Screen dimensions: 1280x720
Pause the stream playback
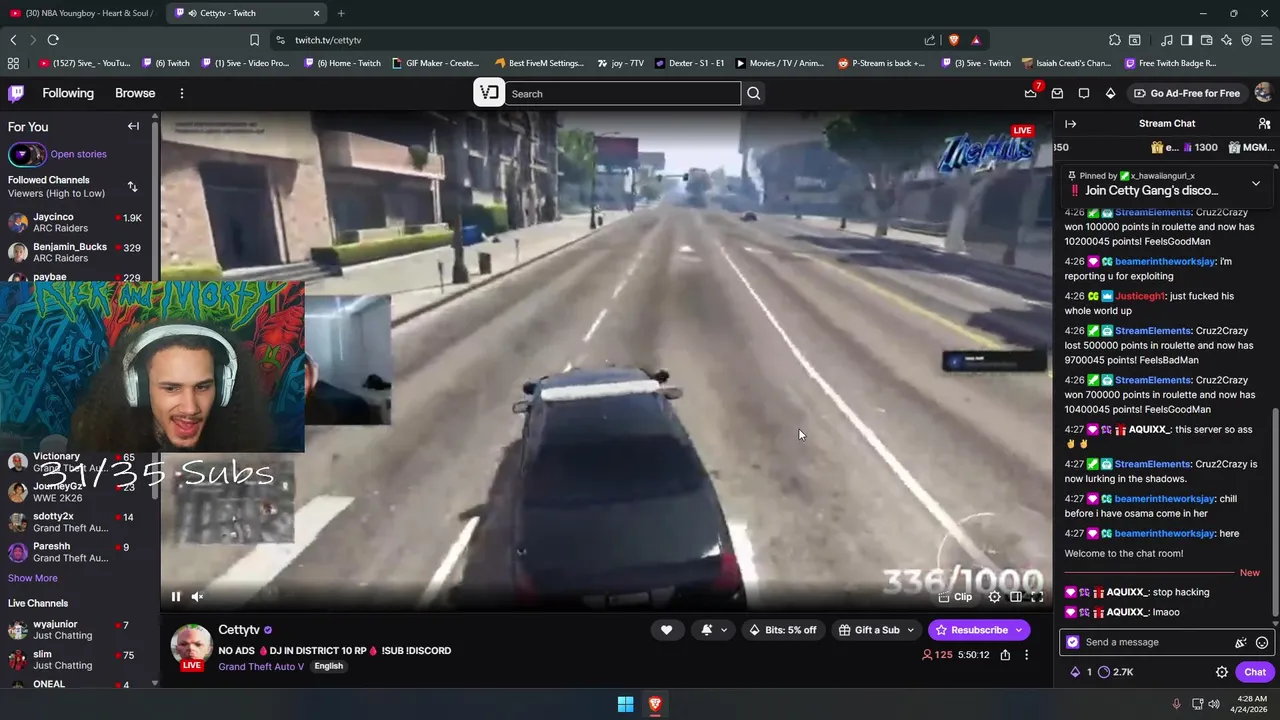point(176,597)
